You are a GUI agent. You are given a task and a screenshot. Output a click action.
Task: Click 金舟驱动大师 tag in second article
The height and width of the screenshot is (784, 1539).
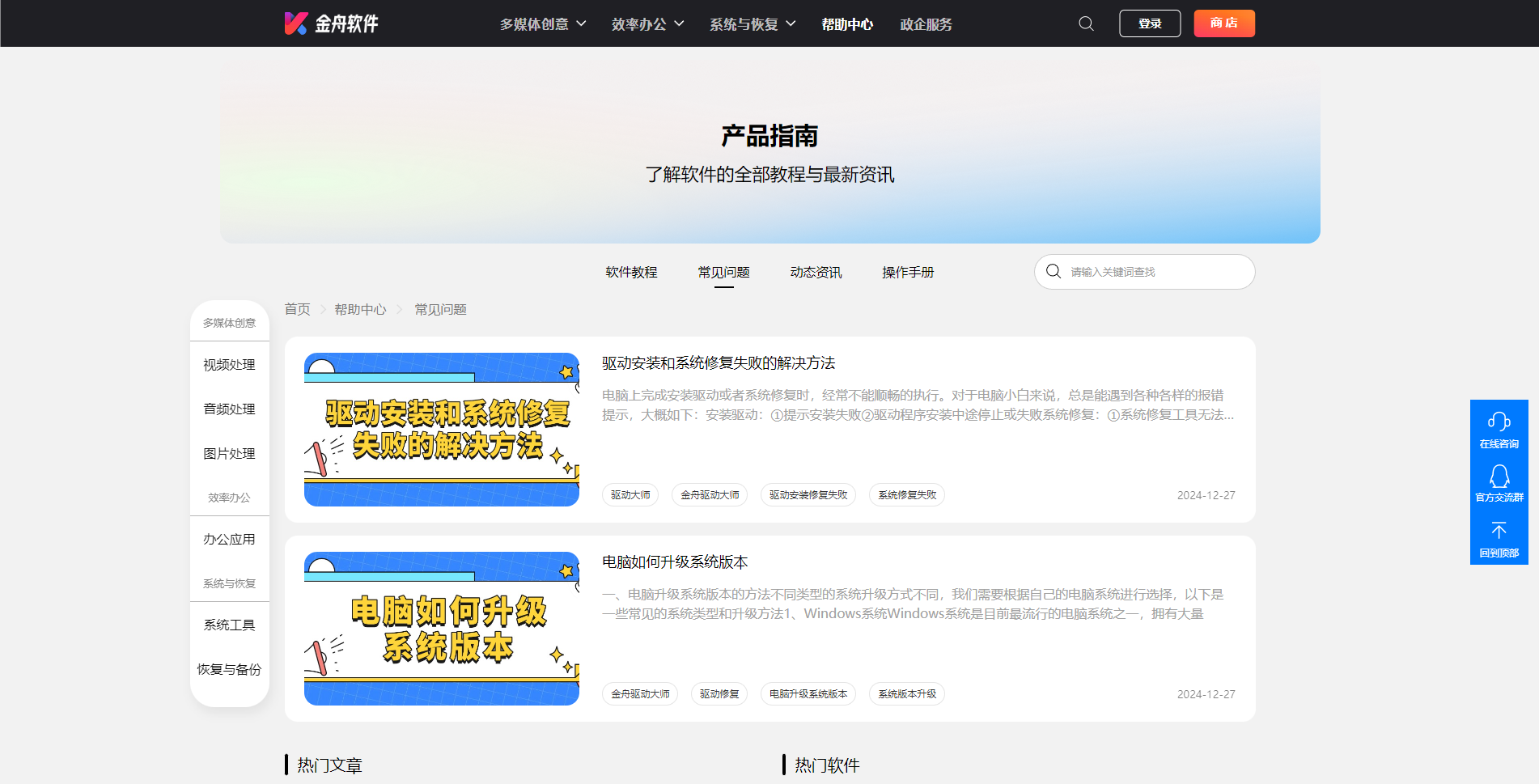point(640,694)
